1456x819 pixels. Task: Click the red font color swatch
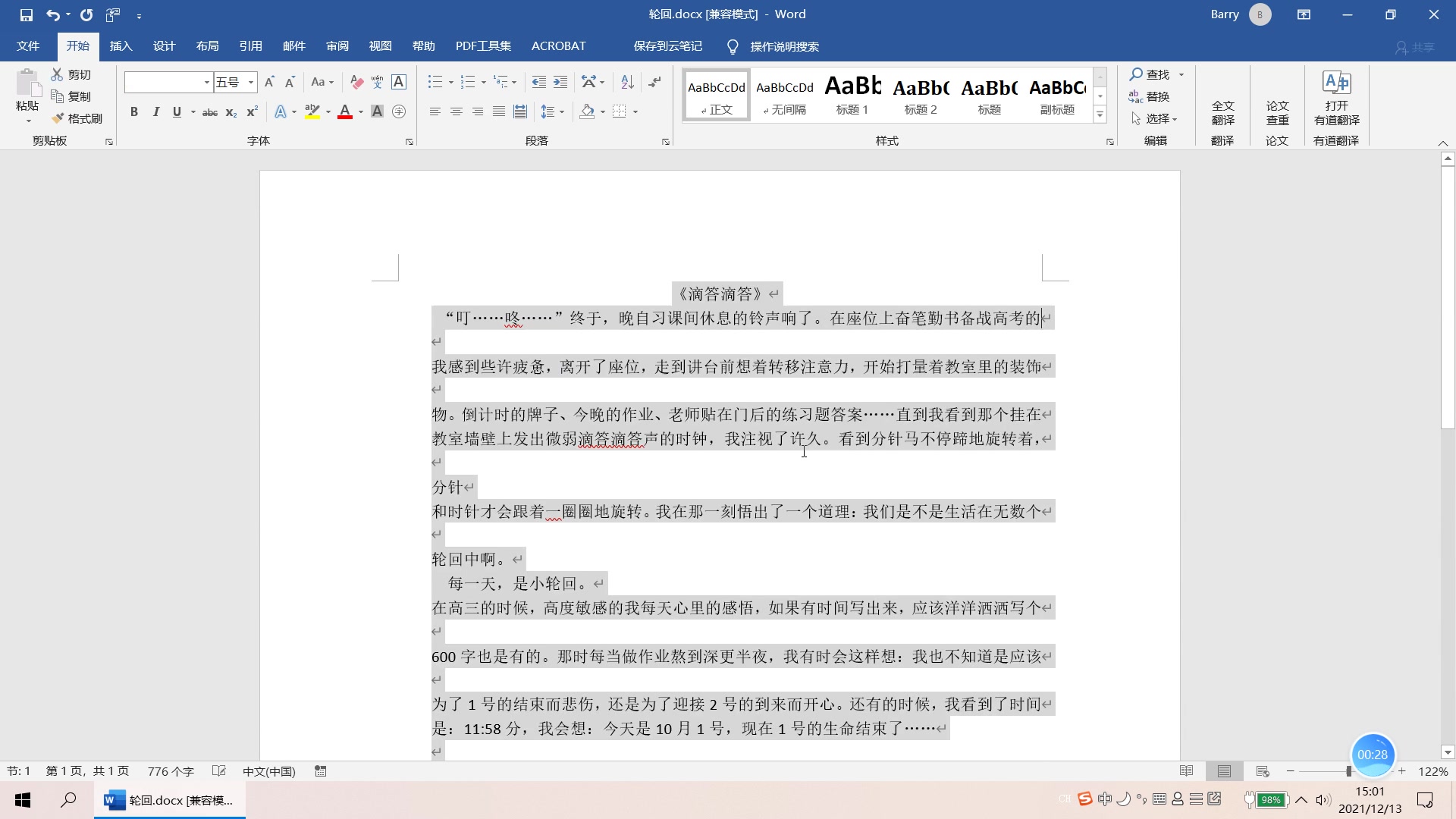pos(345,112)
